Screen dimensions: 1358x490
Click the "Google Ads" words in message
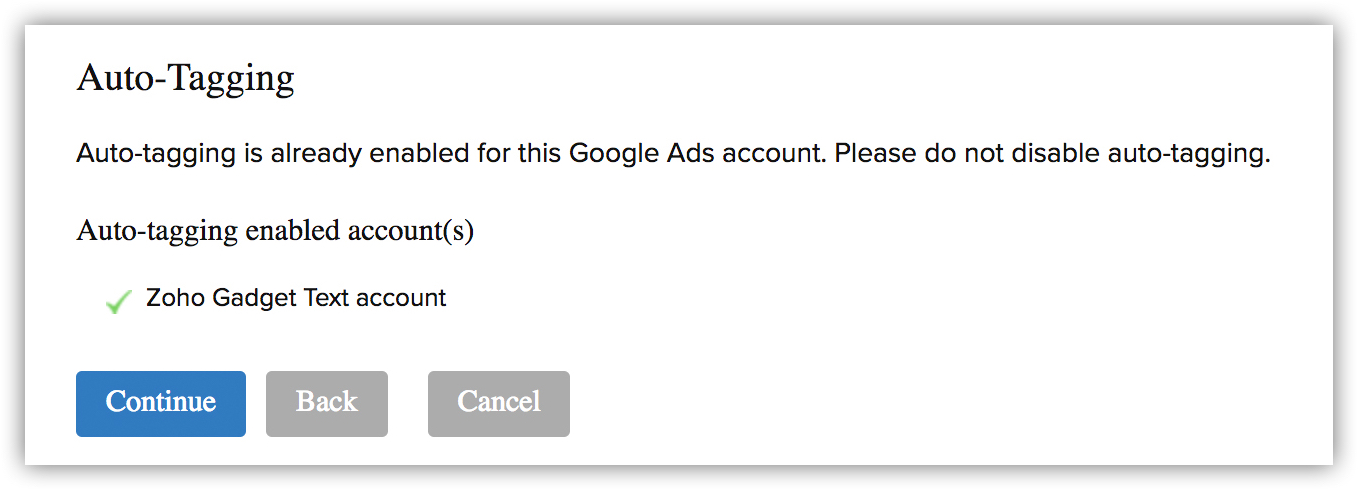click(640, 155)
